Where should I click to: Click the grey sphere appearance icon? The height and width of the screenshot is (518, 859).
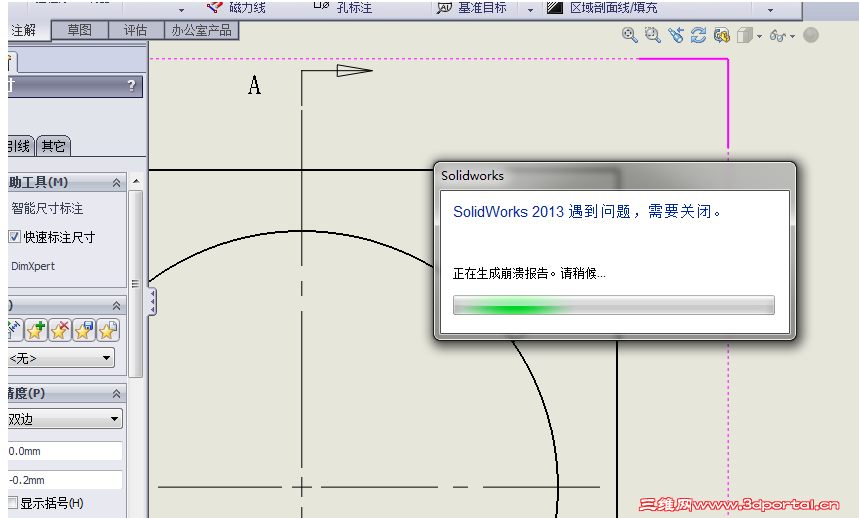[x=811, y=35]
